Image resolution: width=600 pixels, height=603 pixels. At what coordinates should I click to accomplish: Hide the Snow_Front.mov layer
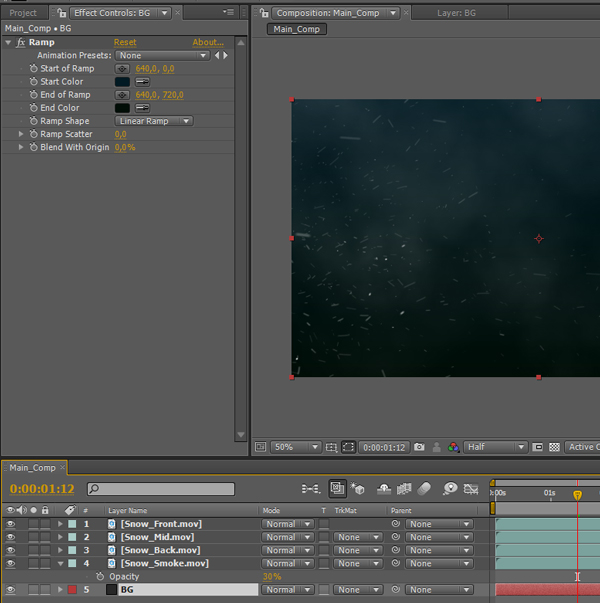pos(10,524)
